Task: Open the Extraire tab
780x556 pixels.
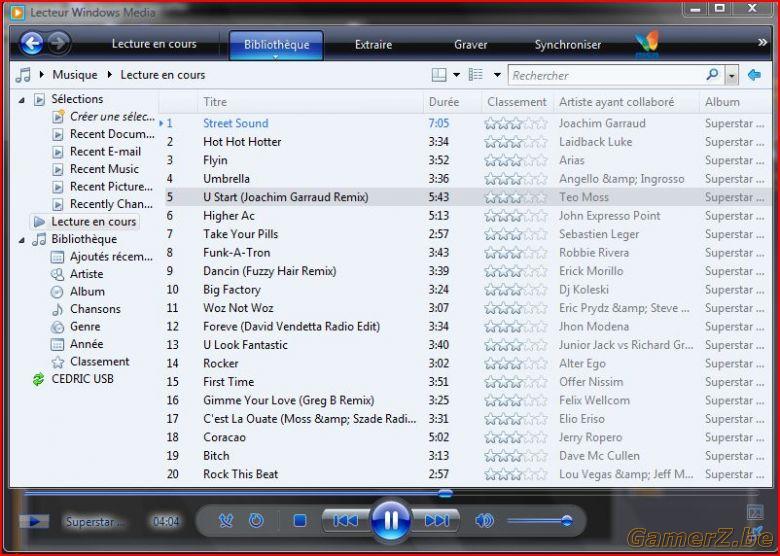Action: pyautogui.click(x=373, y=44)
